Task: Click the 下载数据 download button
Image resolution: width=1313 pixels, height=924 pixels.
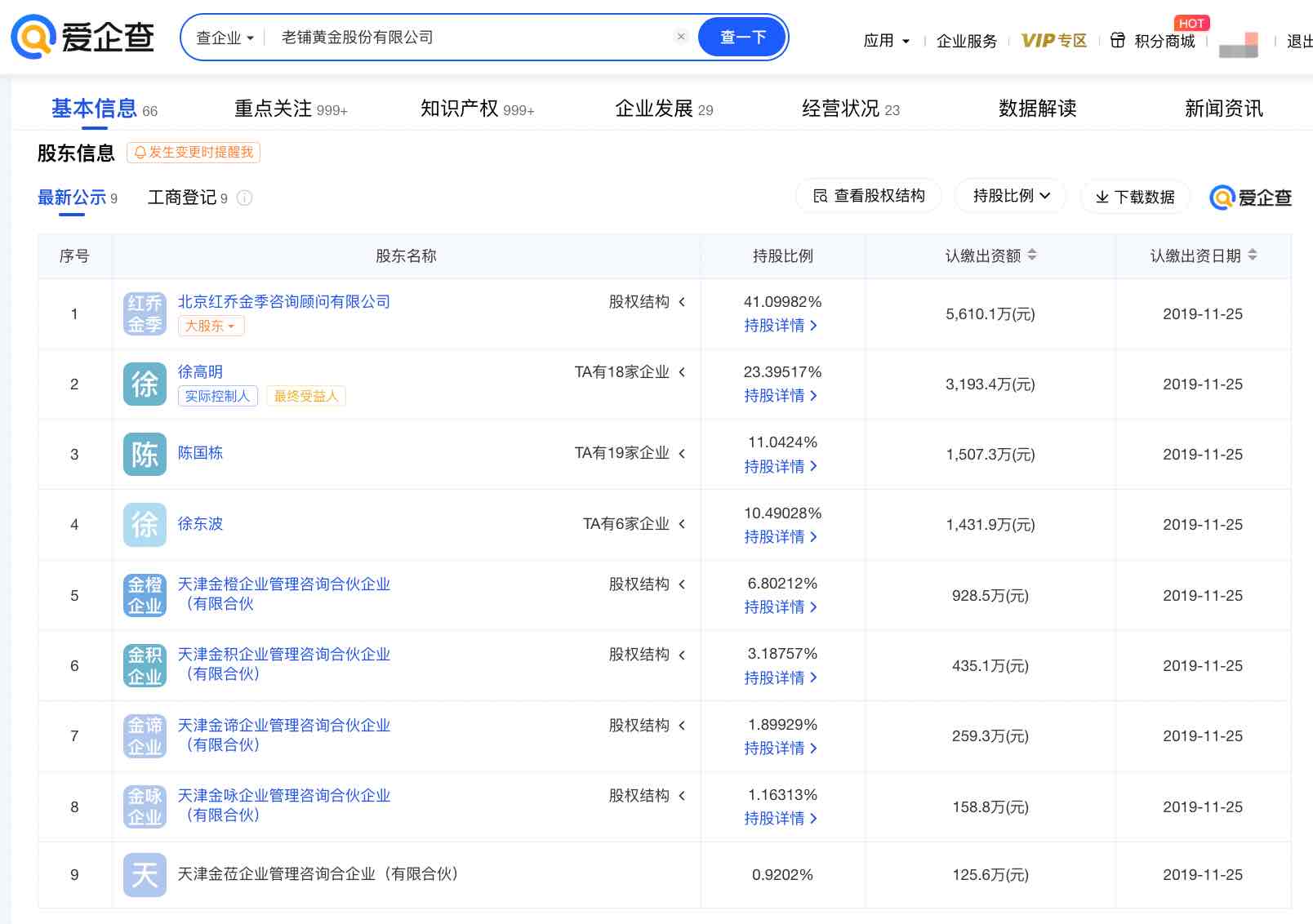Action: pos(1134,197)
